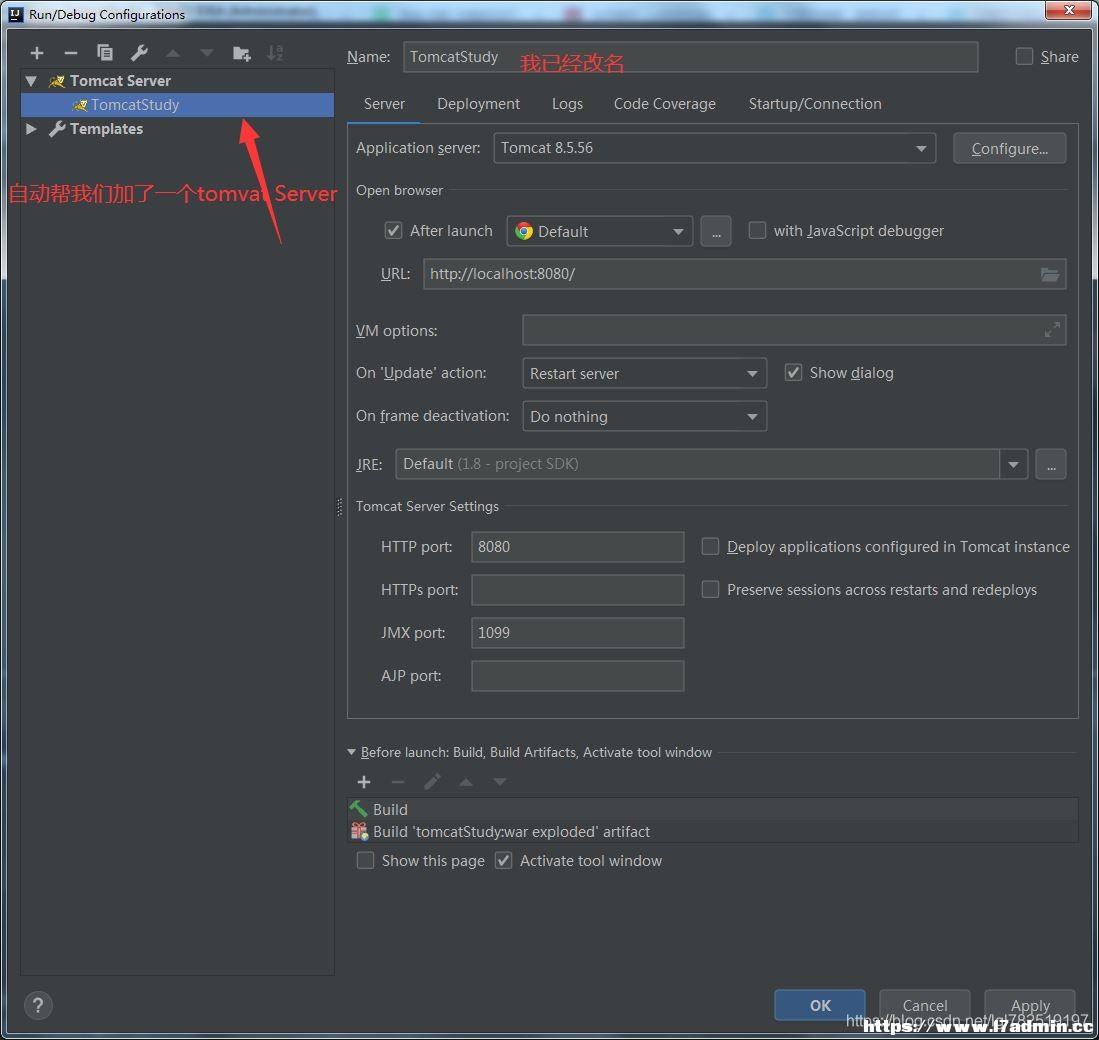Open Application server dropdown
Viewport: 1099px width, 1040px height.
pos(714,148)
